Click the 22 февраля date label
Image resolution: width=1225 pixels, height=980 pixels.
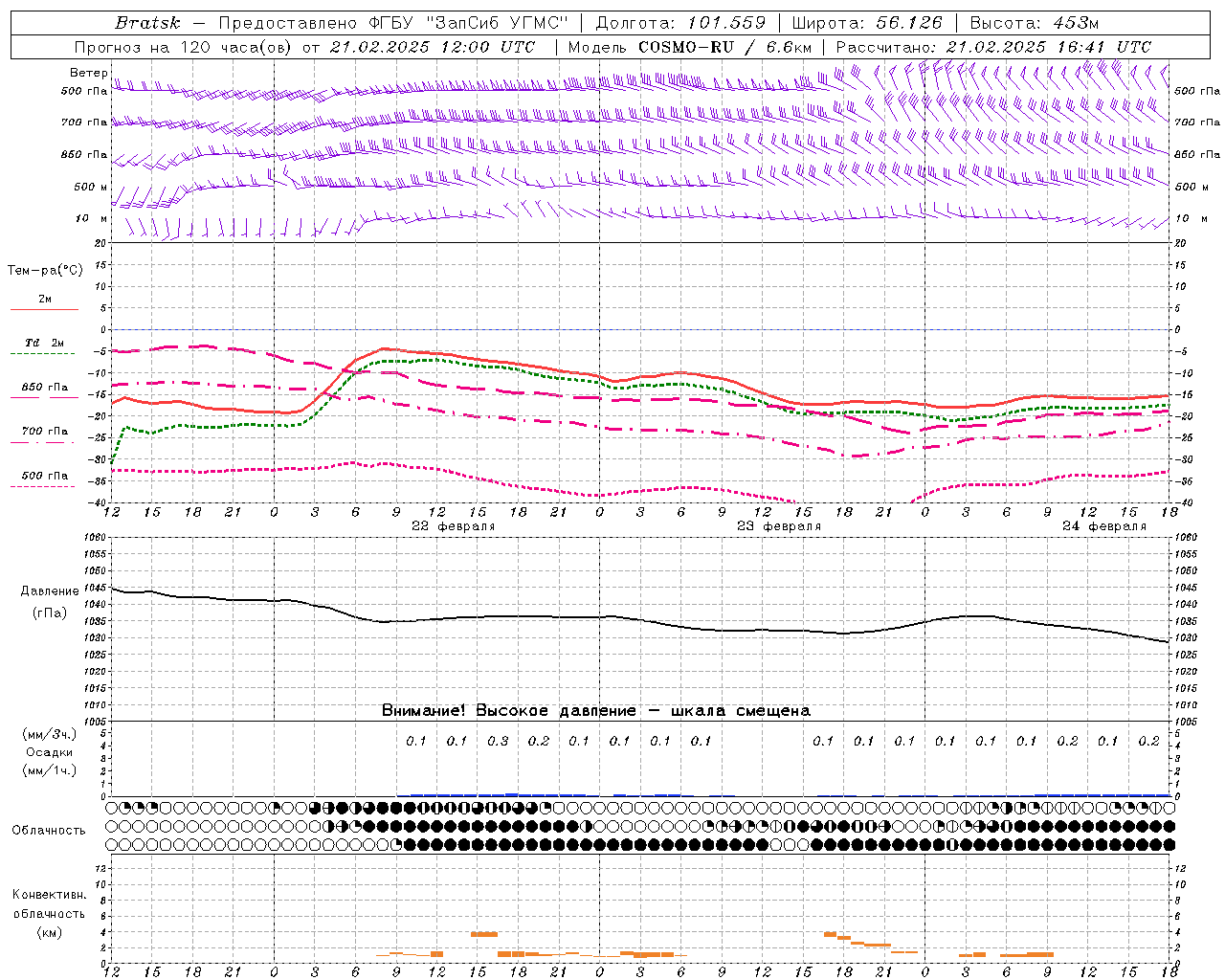tap(454, 526)
